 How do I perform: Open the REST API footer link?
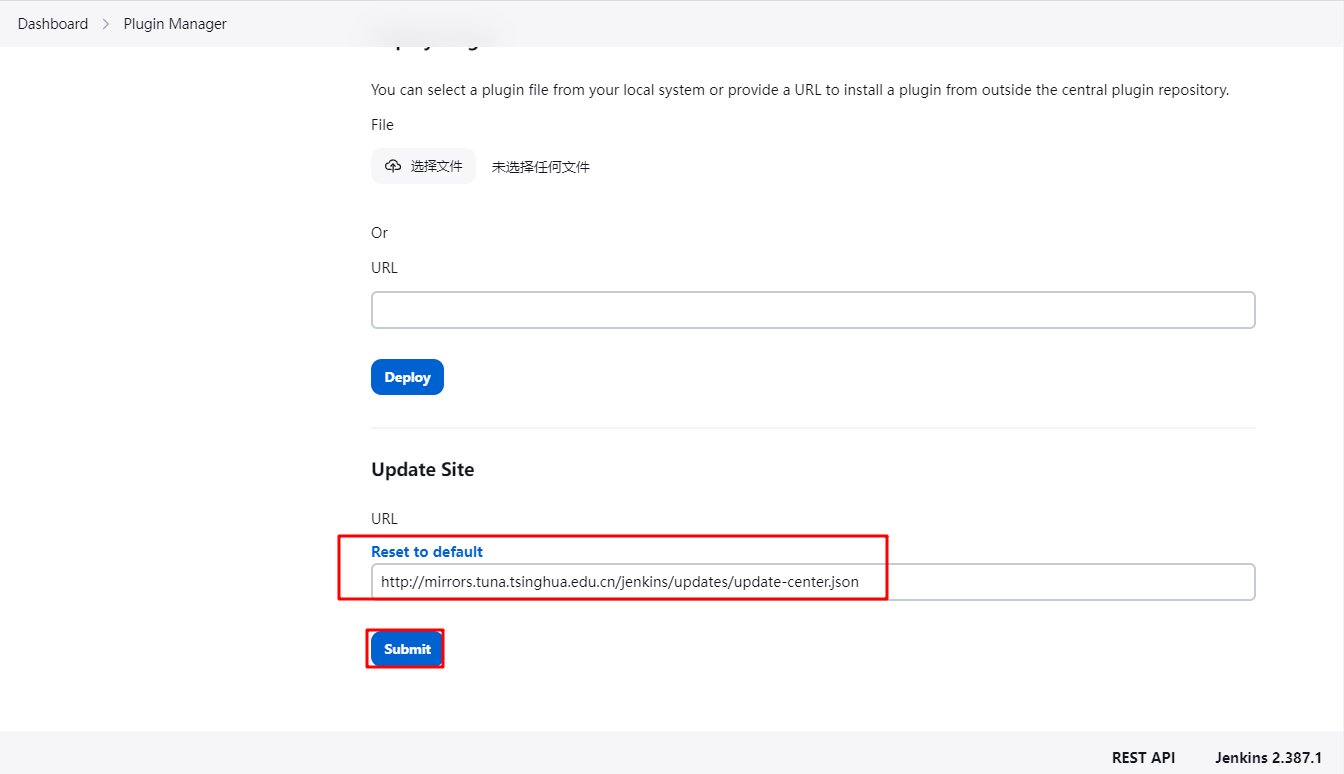point(1143,758)
